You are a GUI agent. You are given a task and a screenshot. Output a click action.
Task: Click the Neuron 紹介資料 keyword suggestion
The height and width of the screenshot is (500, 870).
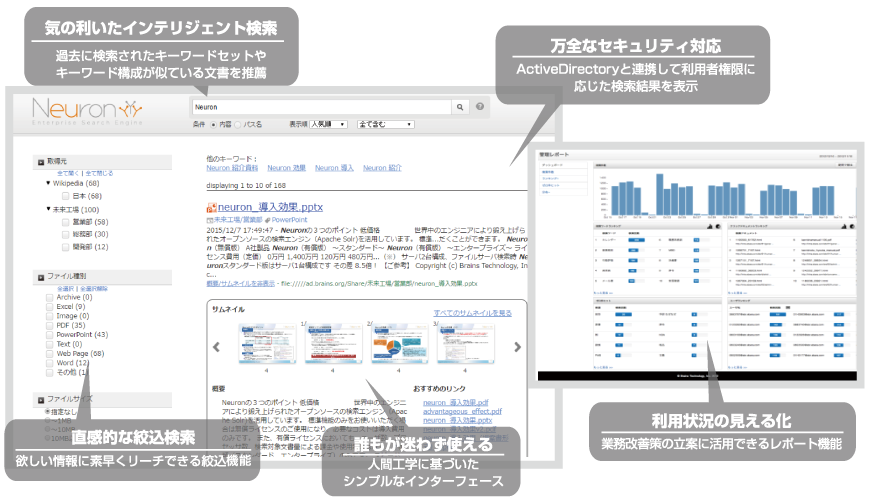(x=232, y=168)
